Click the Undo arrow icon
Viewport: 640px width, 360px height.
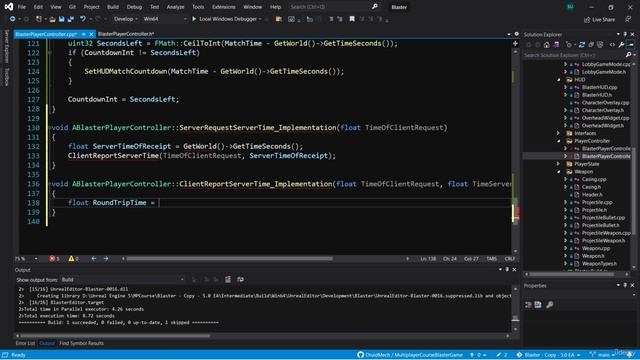pos(83,19)
